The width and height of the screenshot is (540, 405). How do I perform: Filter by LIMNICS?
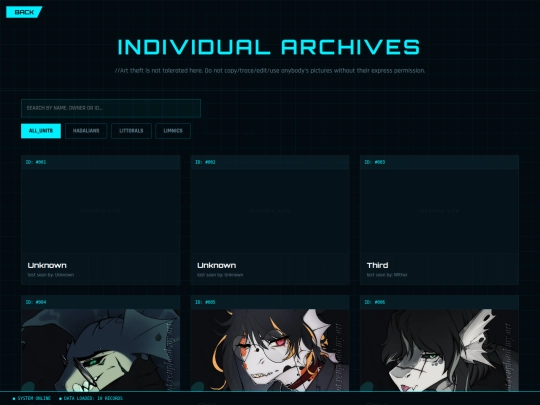pos(173,131)
